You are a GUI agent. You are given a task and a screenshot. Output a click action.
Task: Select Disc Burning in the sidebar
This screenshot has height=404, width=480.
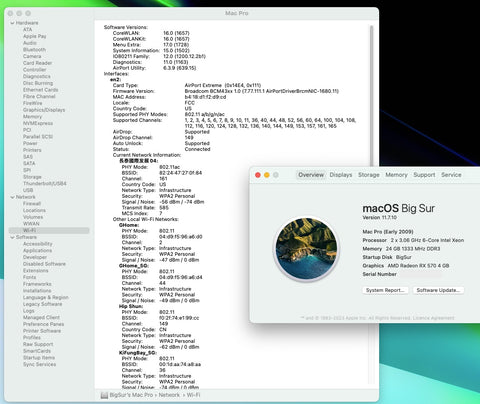tap(38, 83)
